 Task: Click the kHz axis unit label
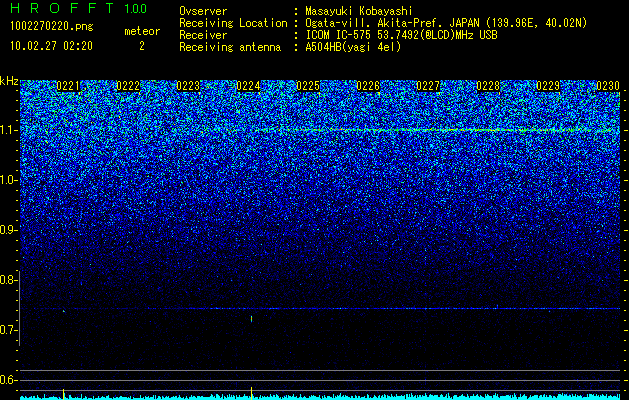pos(9,81)
